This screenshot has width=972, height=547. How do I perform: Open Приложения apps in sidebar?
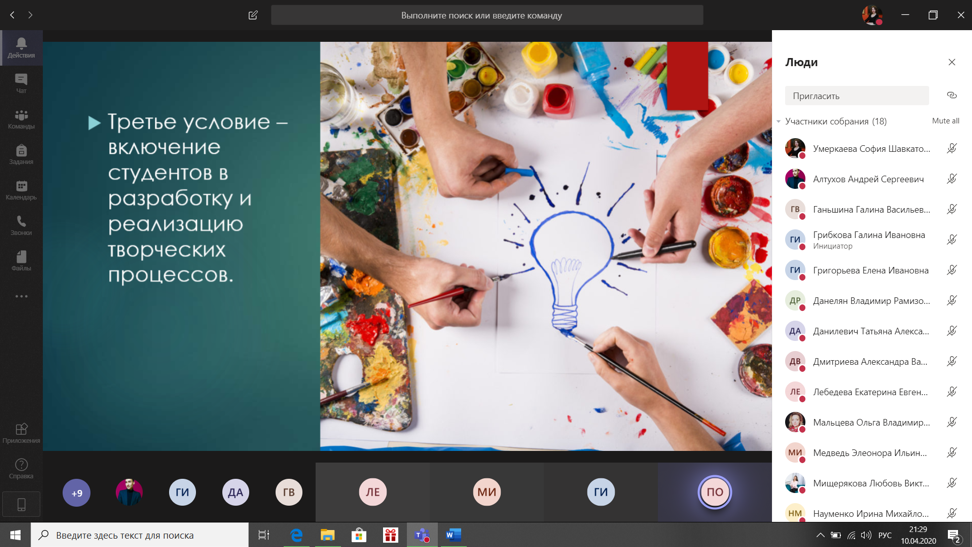[21, 432]
